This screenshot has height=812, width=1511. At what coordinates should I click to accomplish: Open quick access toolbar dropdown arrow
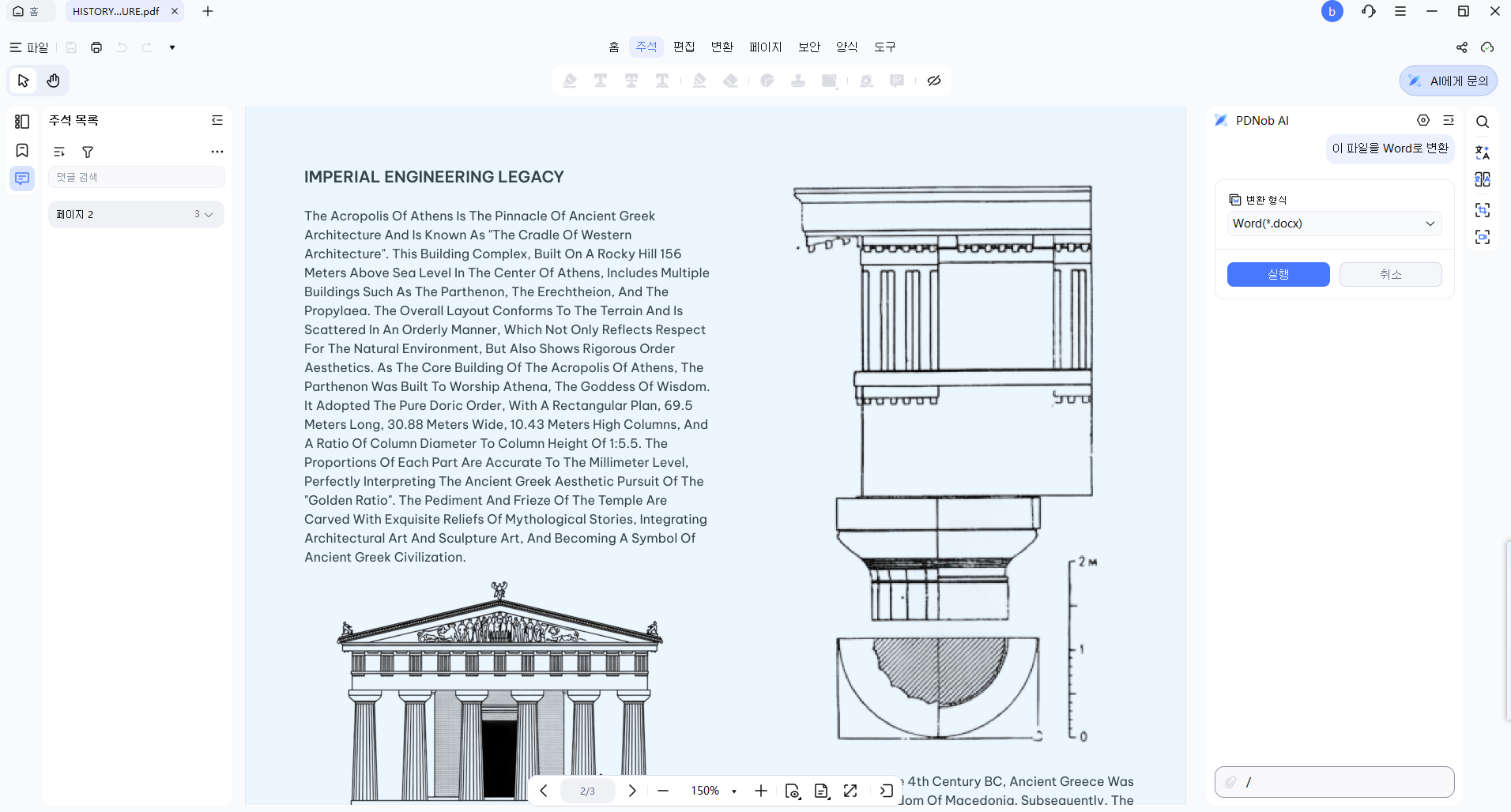click(x=172, y=47)
